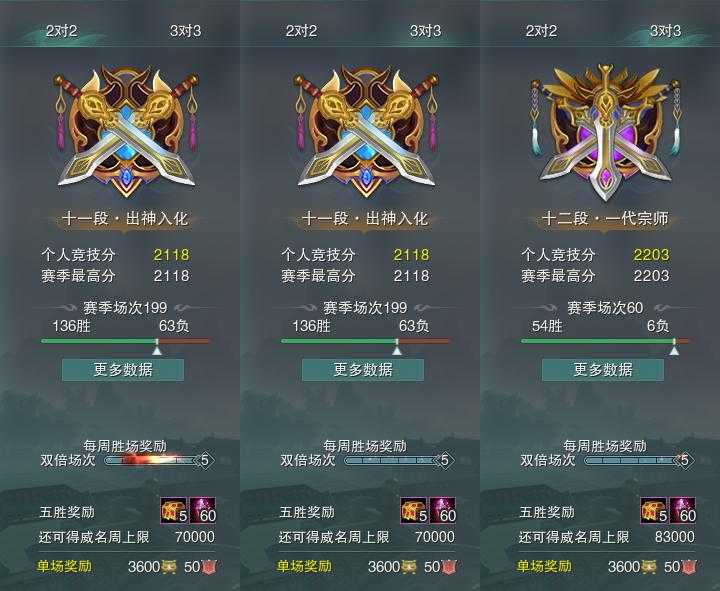Click the 单场奖励 label in the third panel
720x591 pixels.
pos(544,567)
